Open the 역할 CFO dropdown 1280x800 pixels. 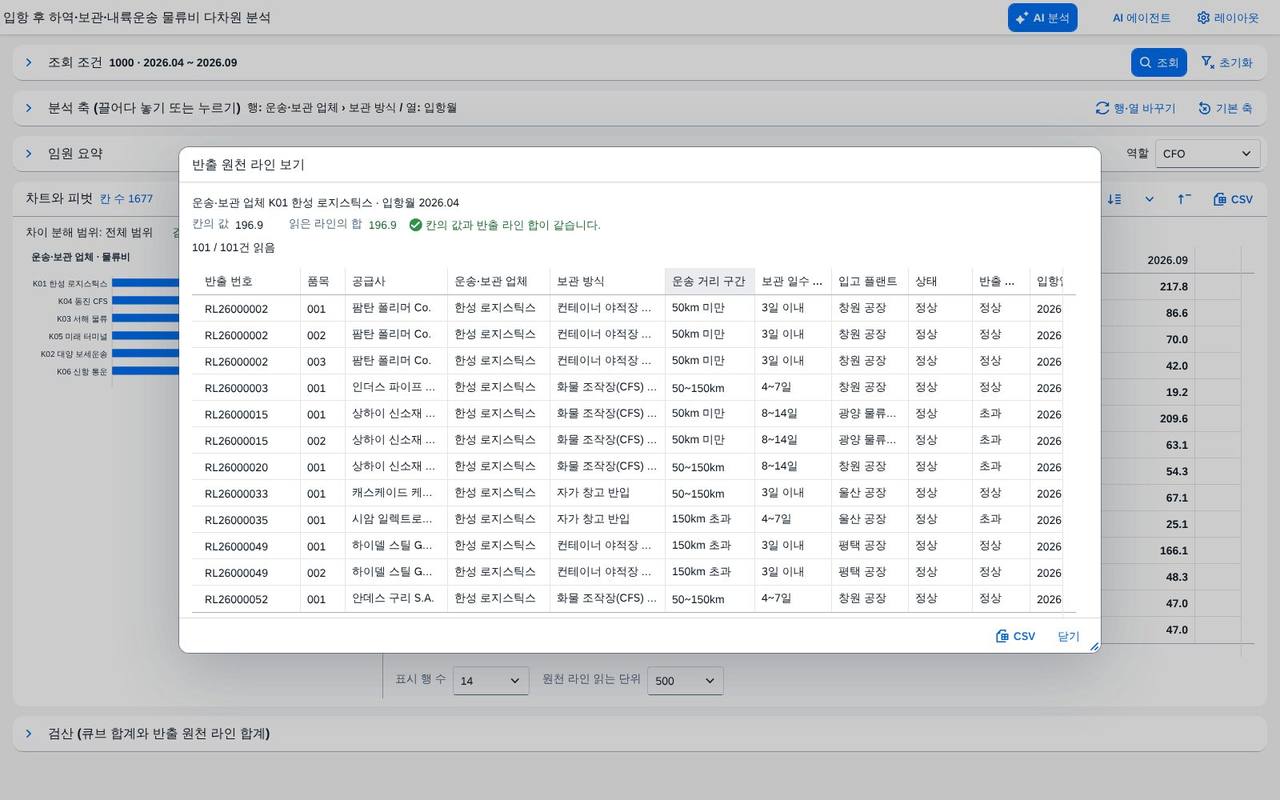click(x=1207, y=153)
